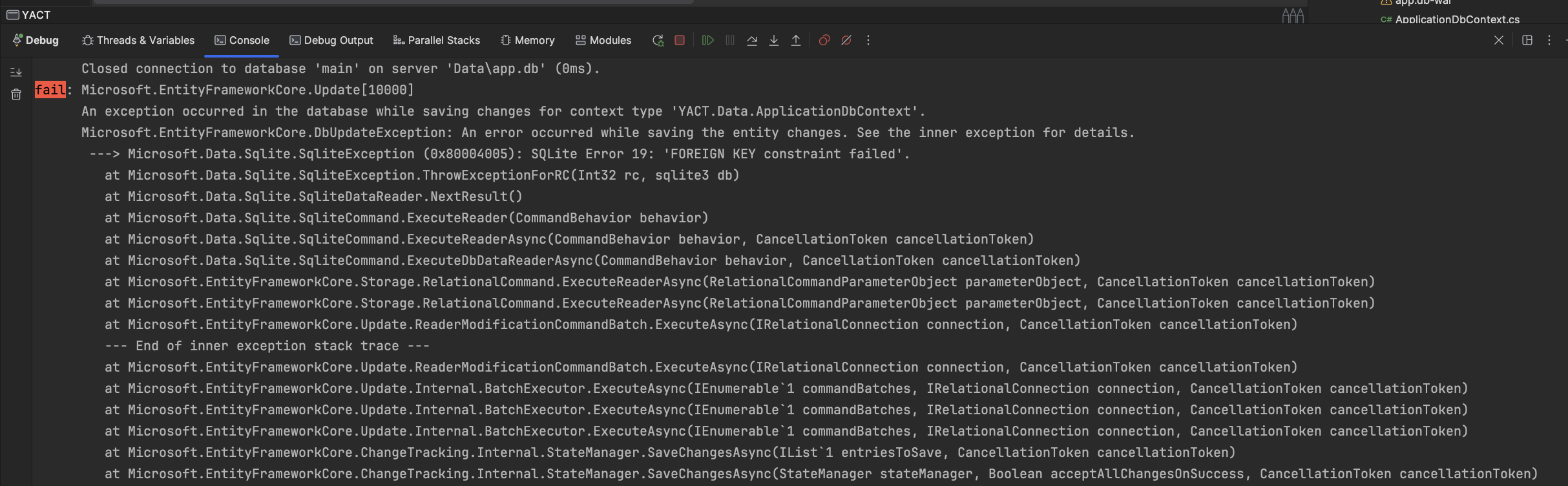The width and height of the screenshot is (1568, 486).
Task: Click the ExecuteDbDataReaderAsync stack frame
Action: click(592, 260)
